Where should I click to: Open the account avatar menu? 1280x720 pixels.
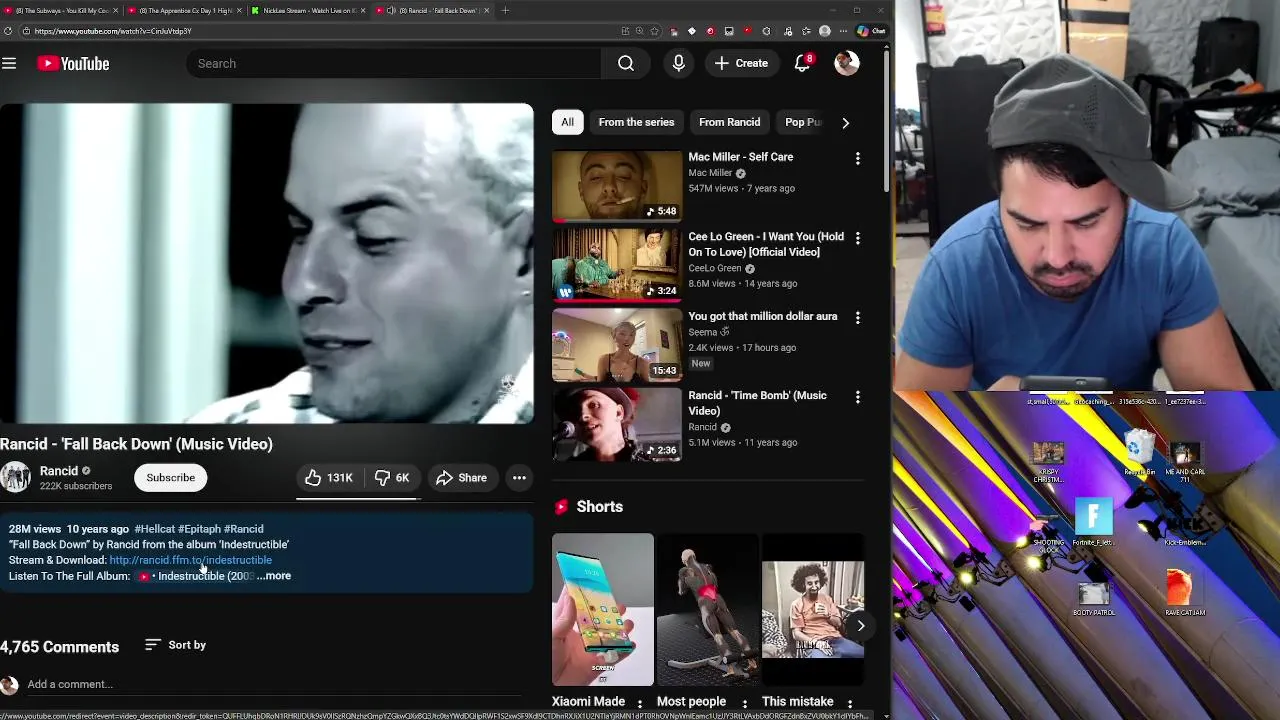[x=847, y=63]
